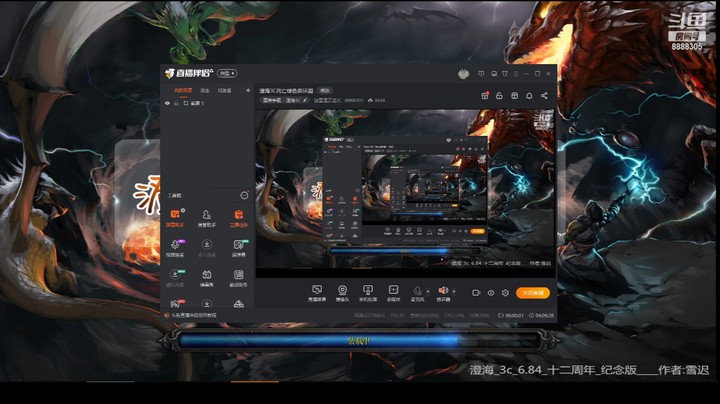Open the mode switch pill beside the logo
This screenshot has width=720, height=404.
(227, 73)
